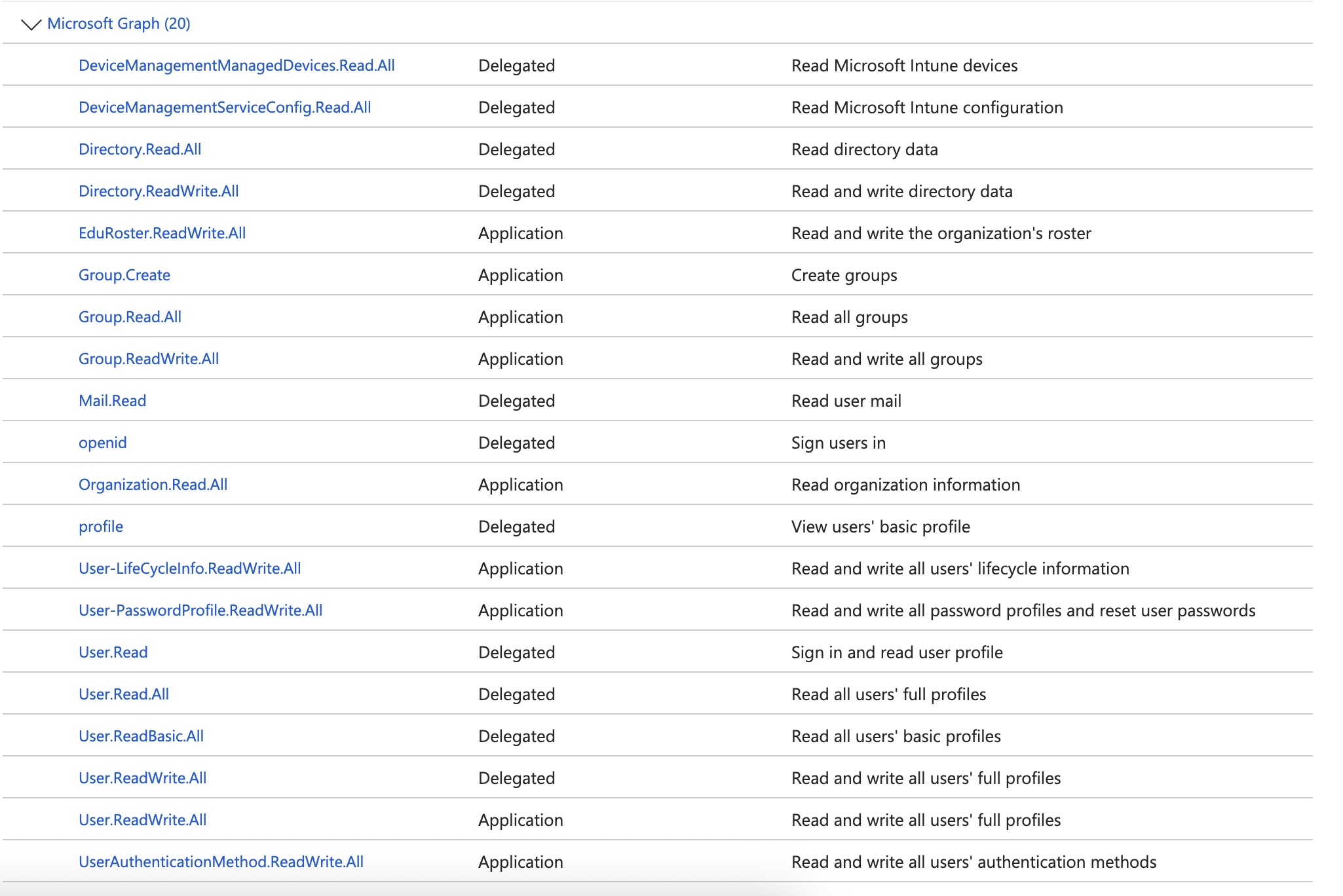Image resolution: width=1343 pixels, height=896 pixels.
Task: Select 'Read and write all users' lifecycle information'
Action: pyautogui.click(x=960, y=569)
